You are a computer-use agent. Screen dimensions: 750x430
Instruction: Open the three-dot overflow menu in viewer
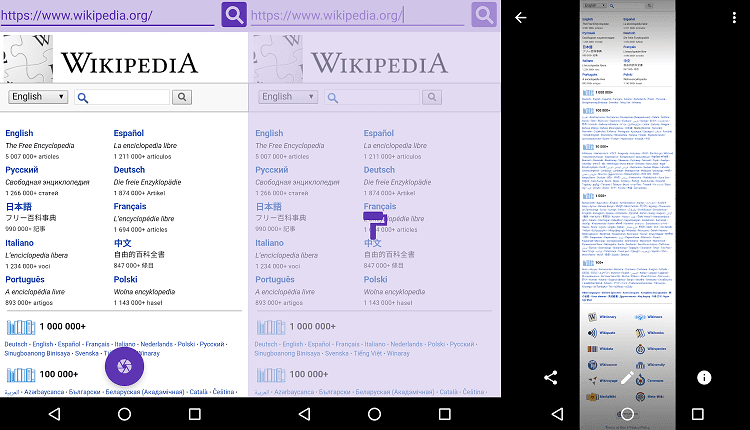[x=734, y=18]
